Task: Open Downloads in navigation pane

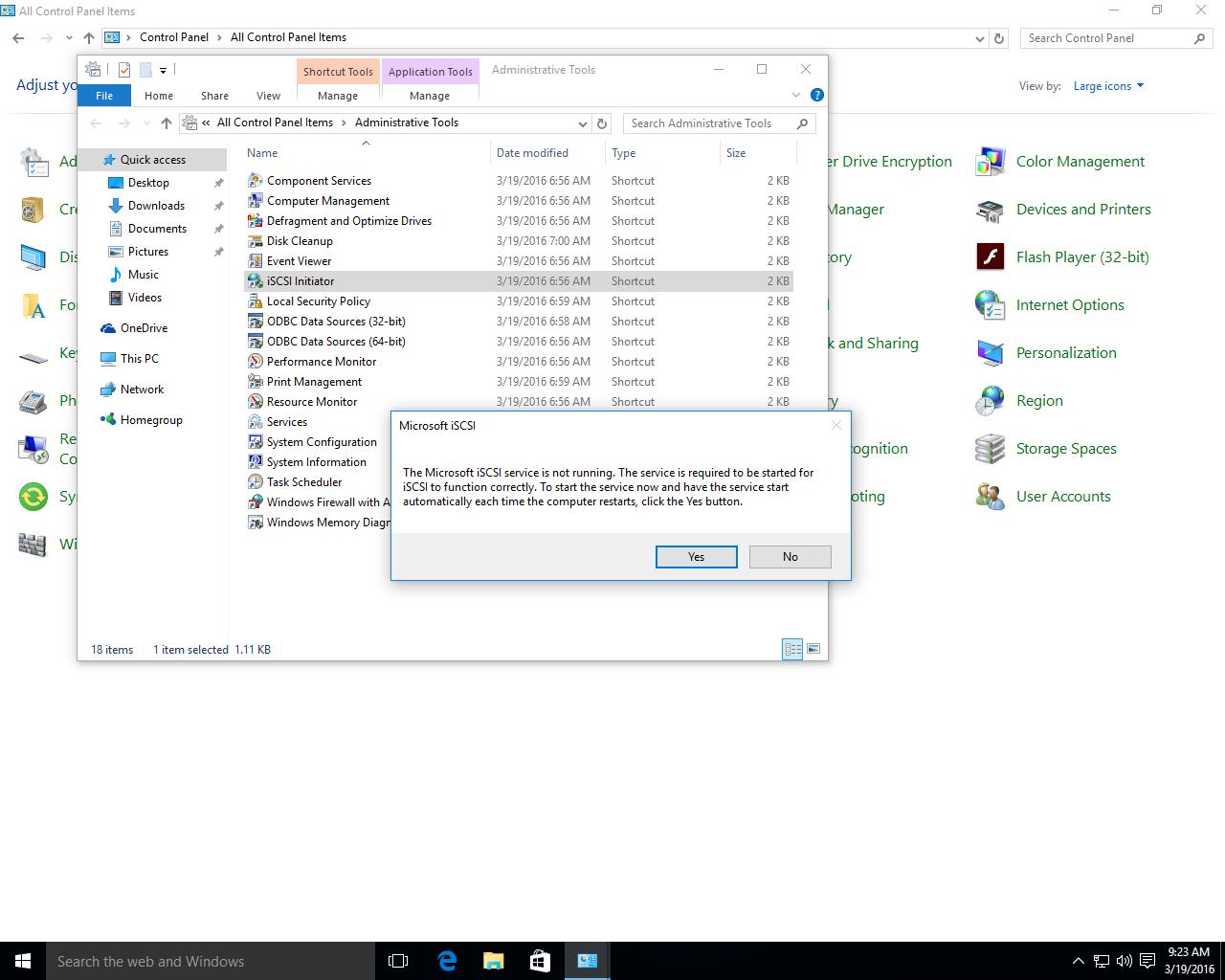Action: point(156,206)
